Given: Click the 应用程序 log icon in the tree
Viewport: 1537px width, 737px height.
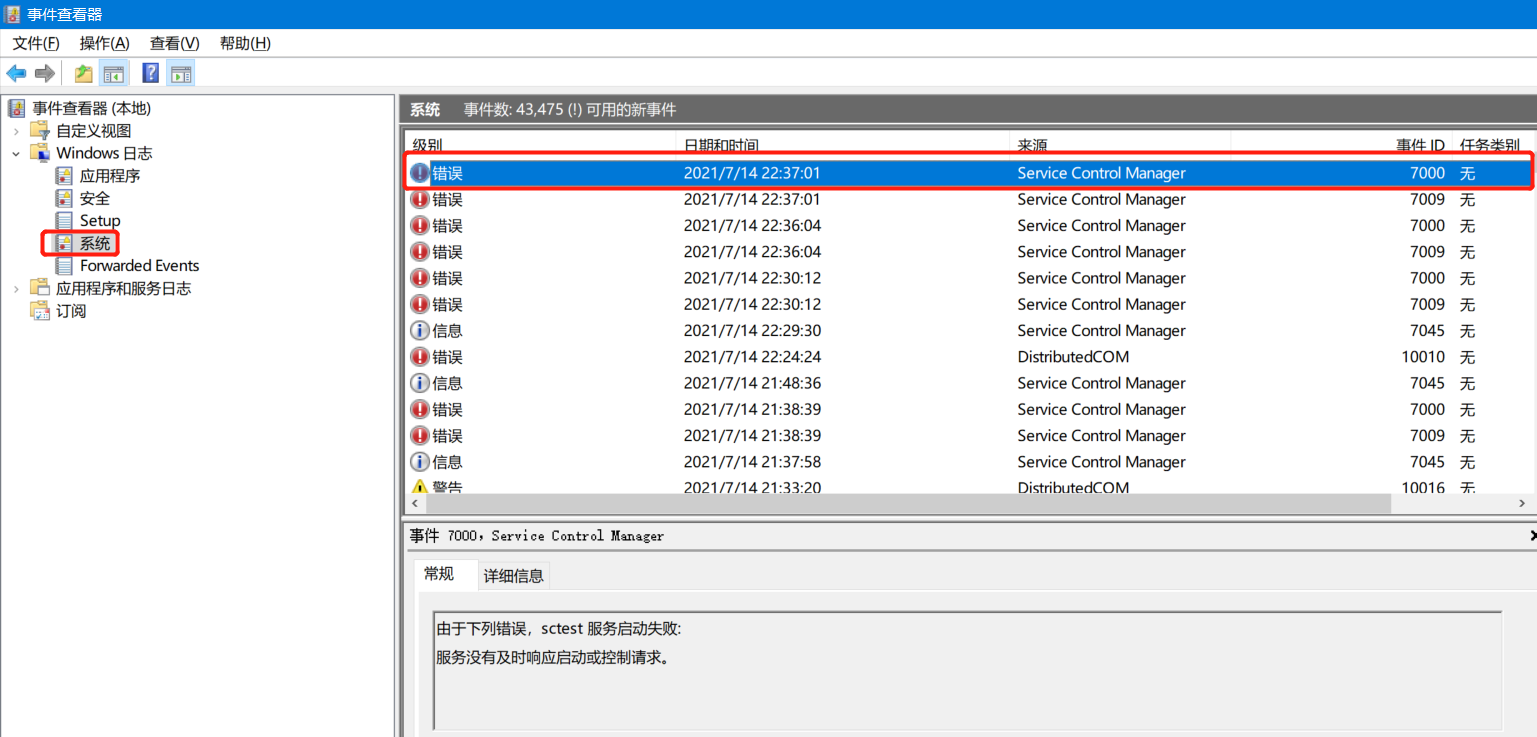Looking at the screenshot, I should coord(64,176).
